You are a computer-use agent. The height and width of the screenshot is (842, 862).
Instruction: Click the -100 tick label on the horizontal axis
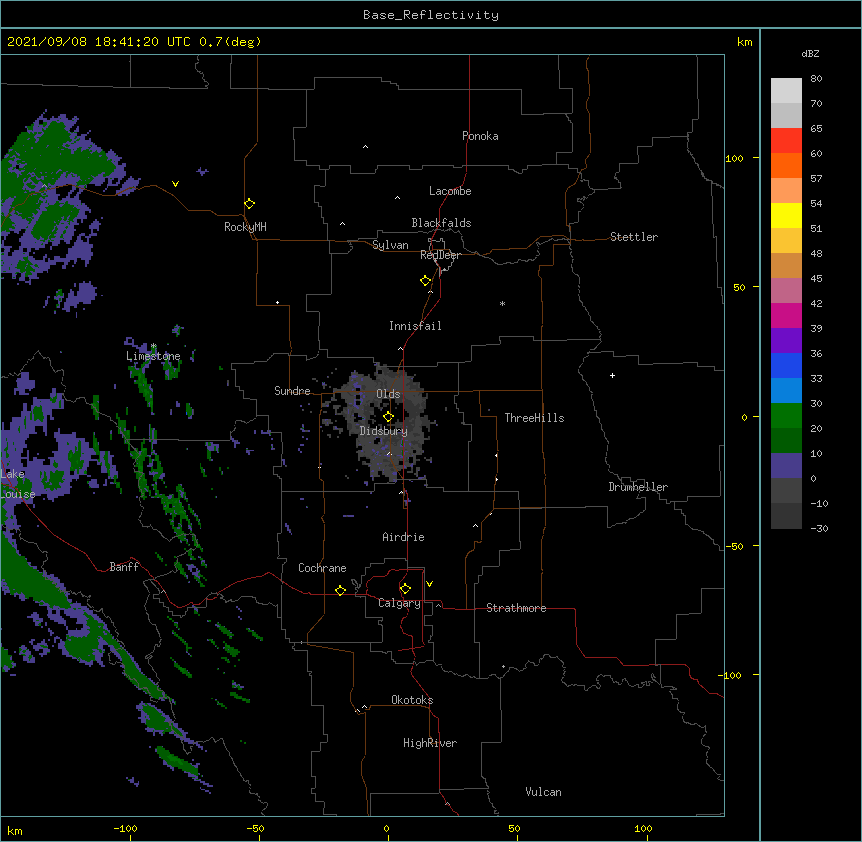click(x=125, y=829)
